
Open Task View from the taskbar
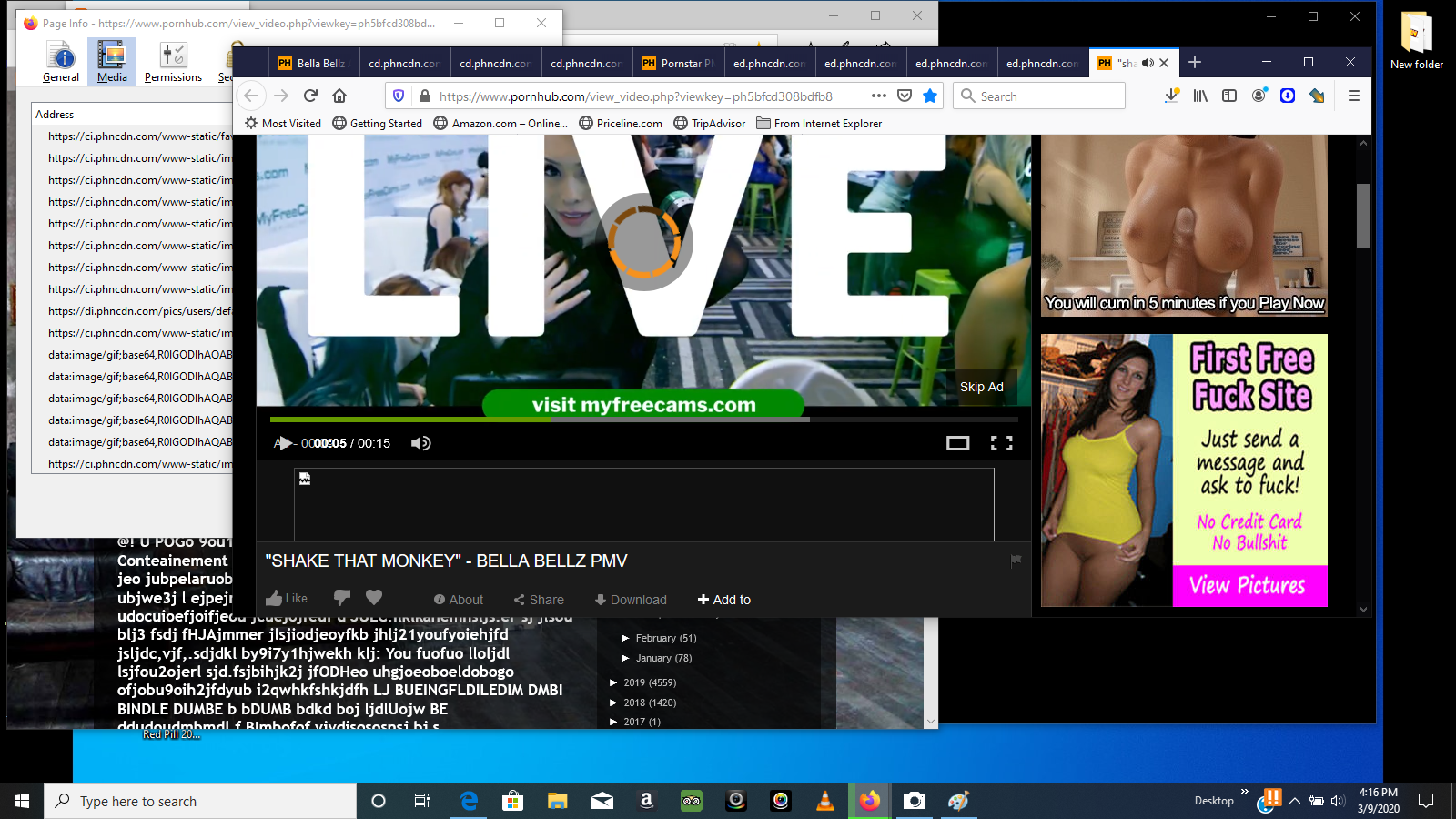422,801
